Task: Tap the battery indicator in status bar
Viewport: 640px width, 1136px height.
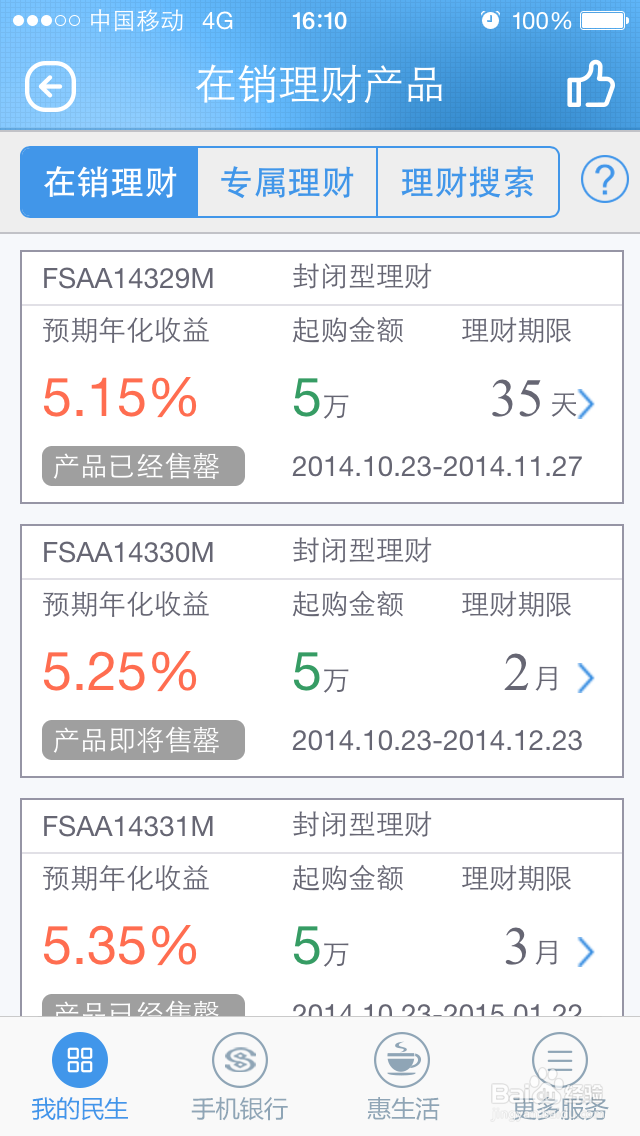Action: 604,20
